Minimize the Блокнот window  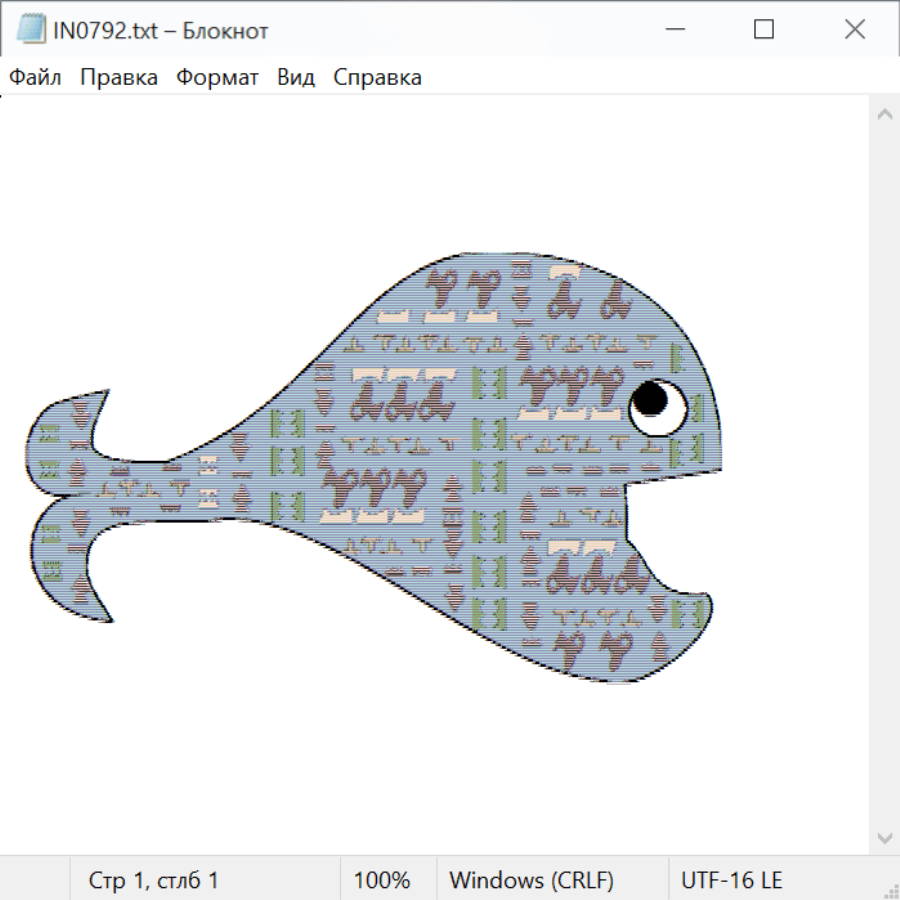click(x=673, y=30)
